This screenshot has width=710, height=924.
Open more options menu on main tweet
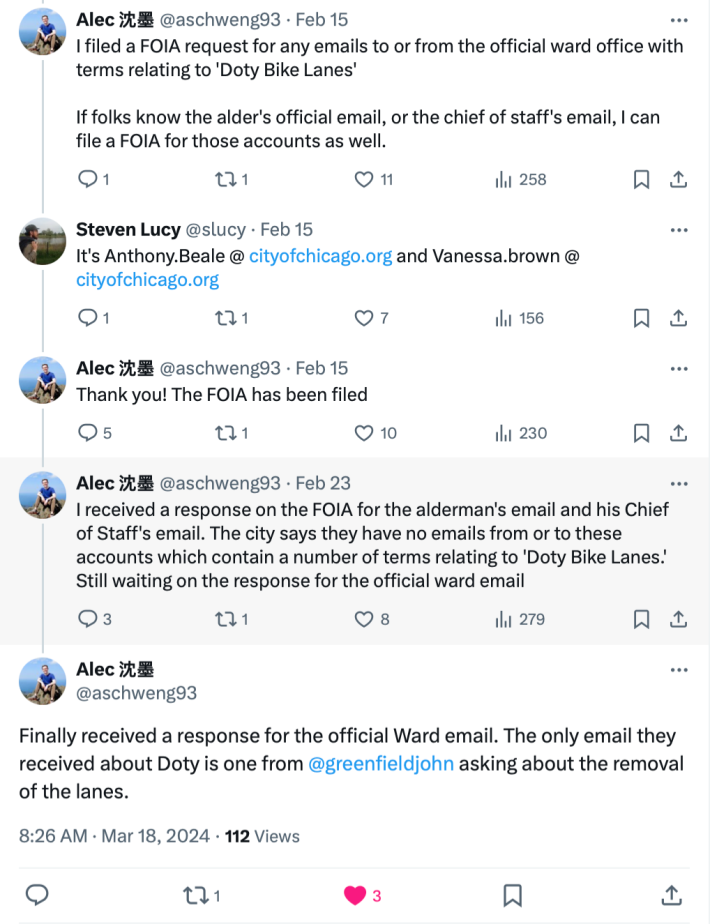679,670
